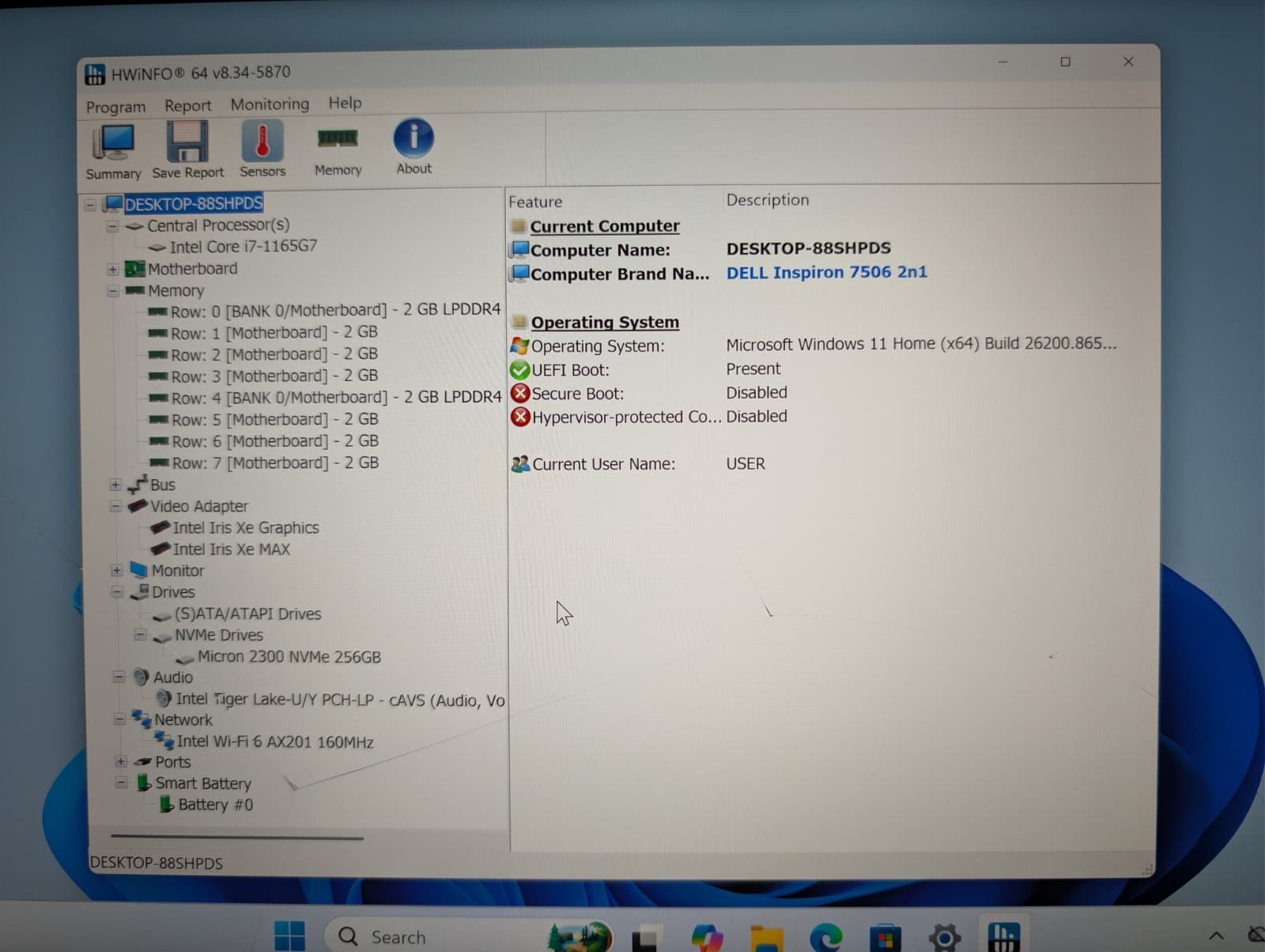Expand the Bus node
The height and width of the screenshot is (952, 1265).
pyautogui.click(x=115, y=485)
